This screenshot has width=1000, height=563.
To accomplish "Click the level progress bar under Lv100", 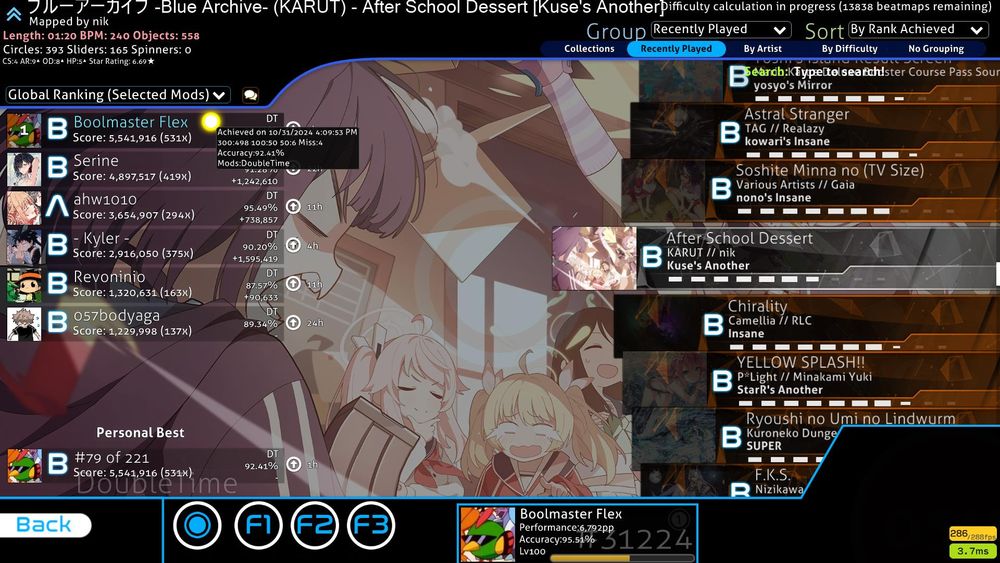I will [x=622, y=558].
